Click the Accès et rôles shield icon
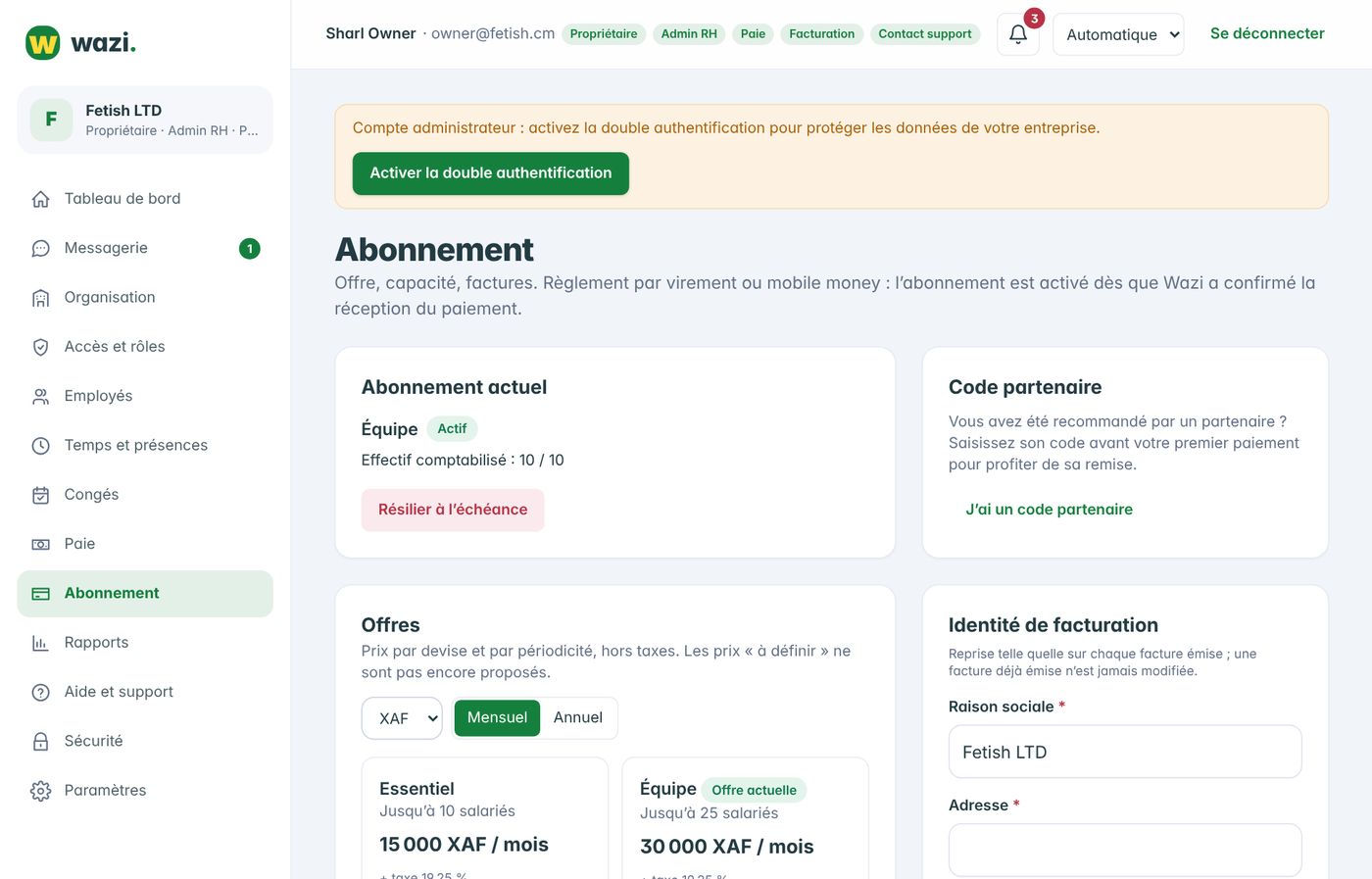The width and height of the screenshot is (1372, 879). click(x=40, y=347)
